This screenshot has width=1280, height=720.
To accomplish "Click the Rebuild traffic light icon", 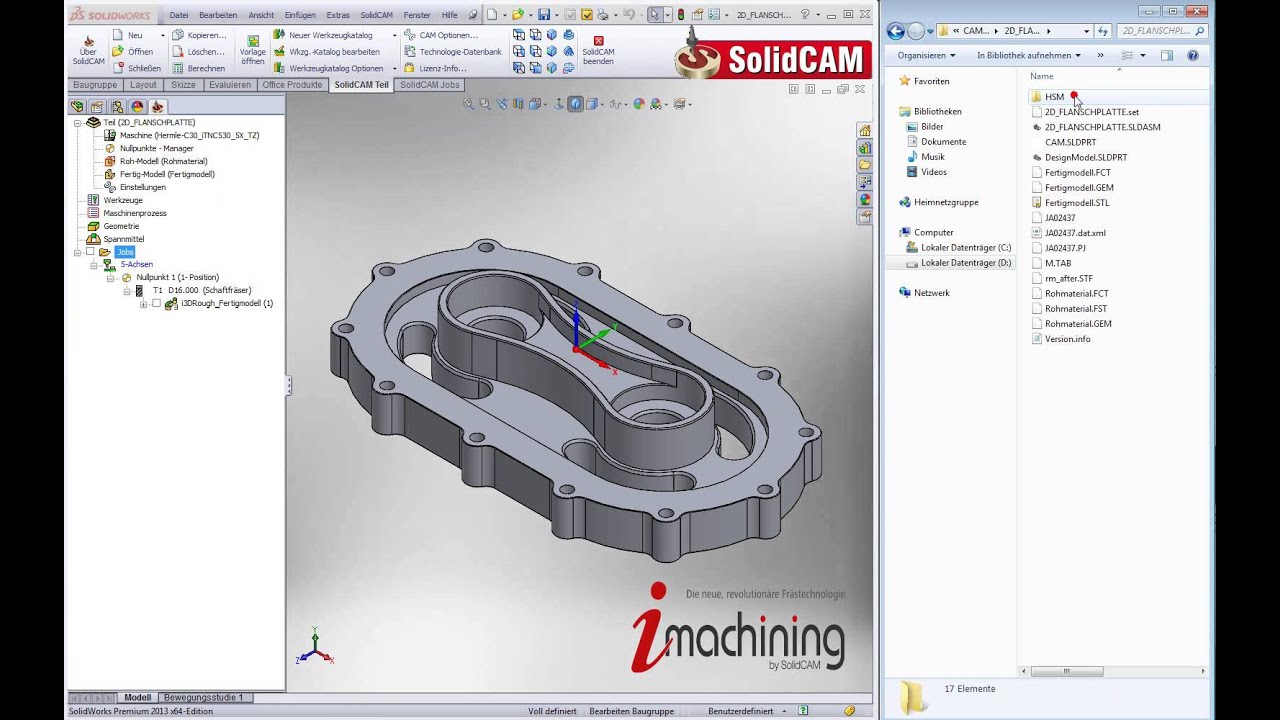I will click(681, 15).
